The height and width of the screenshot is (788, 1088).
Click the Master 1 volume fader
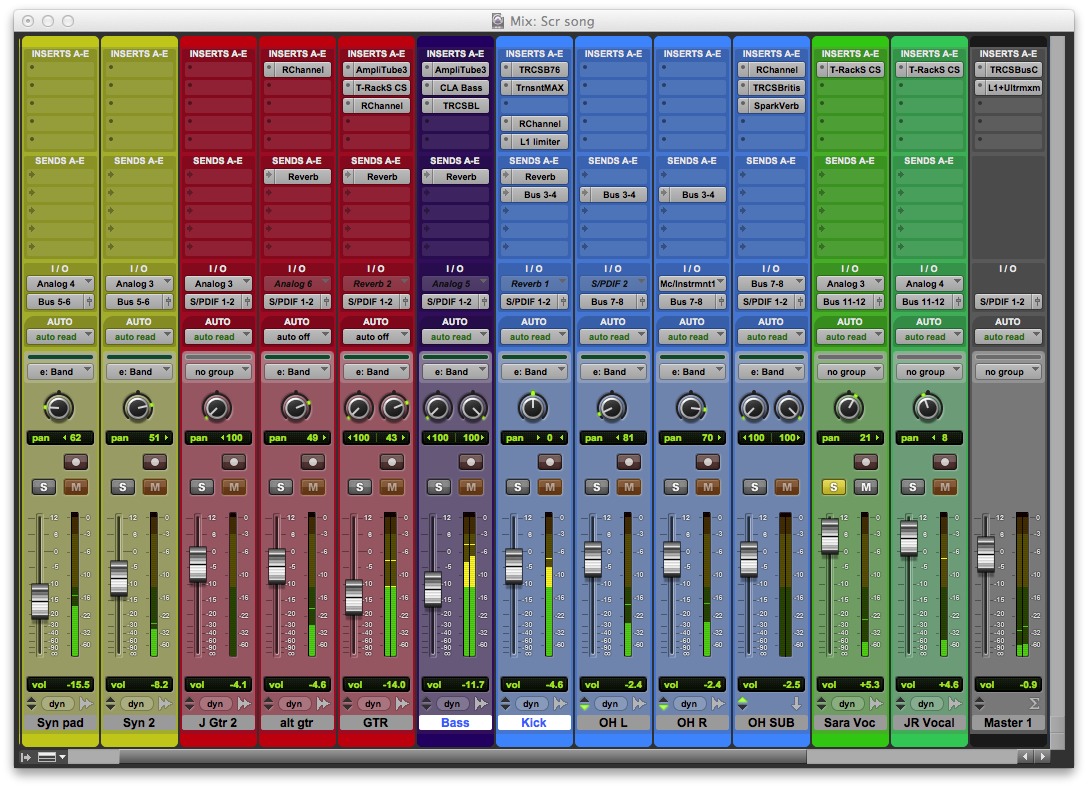click(x=985, y=554)
